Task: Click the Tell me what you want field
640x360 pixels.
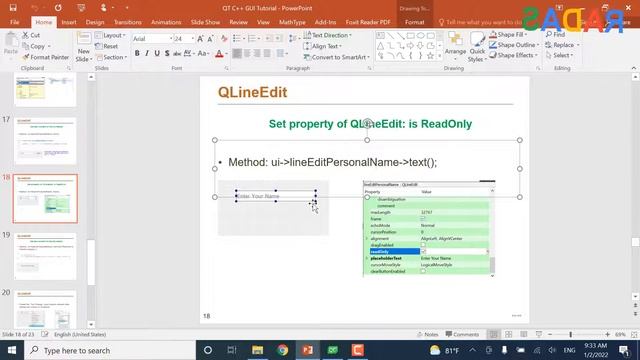Action: click(x=480, y=22)
